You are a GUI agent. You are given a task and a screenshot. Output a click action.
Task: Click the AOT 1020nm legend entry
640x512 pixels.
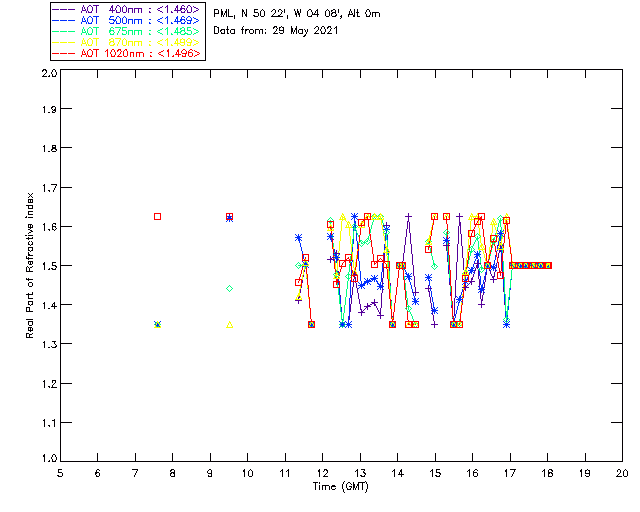pos(126,53)
